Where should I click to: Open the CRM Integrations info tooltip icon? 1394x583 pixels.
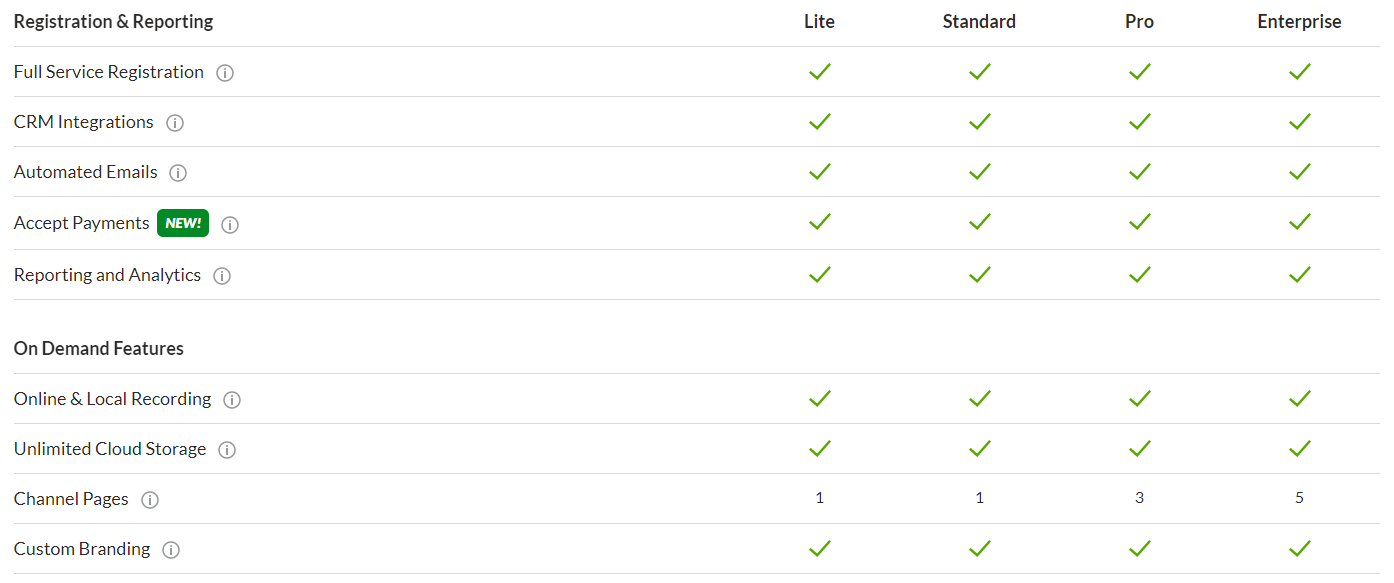[175, 123]
